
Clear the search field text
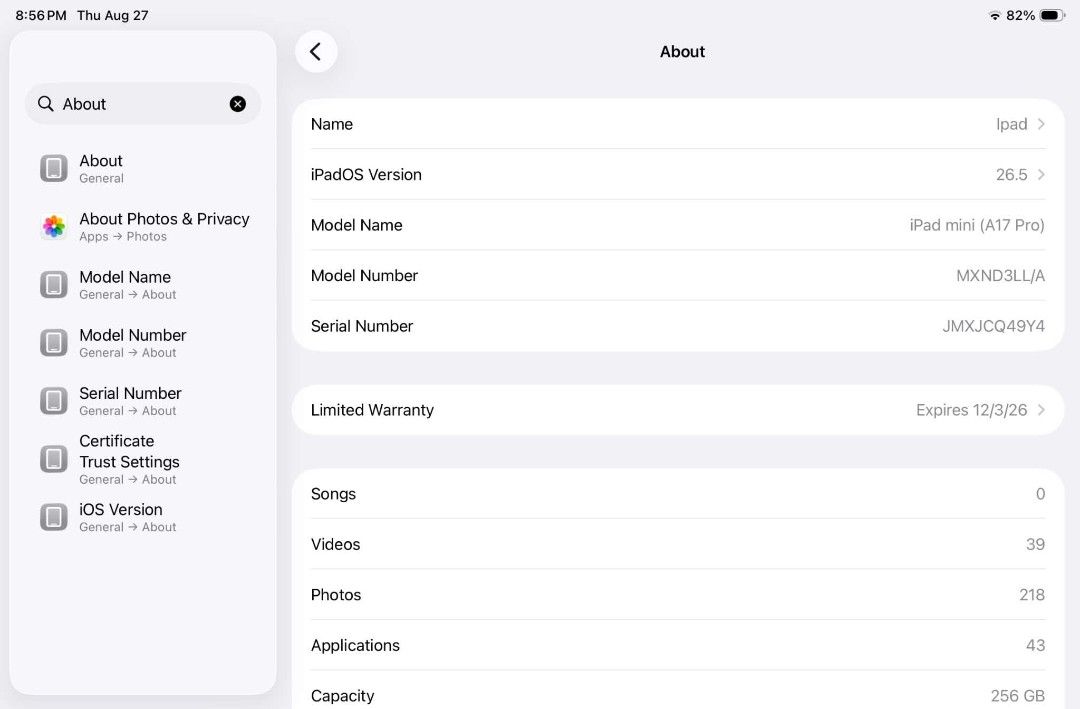coord(238,104)
